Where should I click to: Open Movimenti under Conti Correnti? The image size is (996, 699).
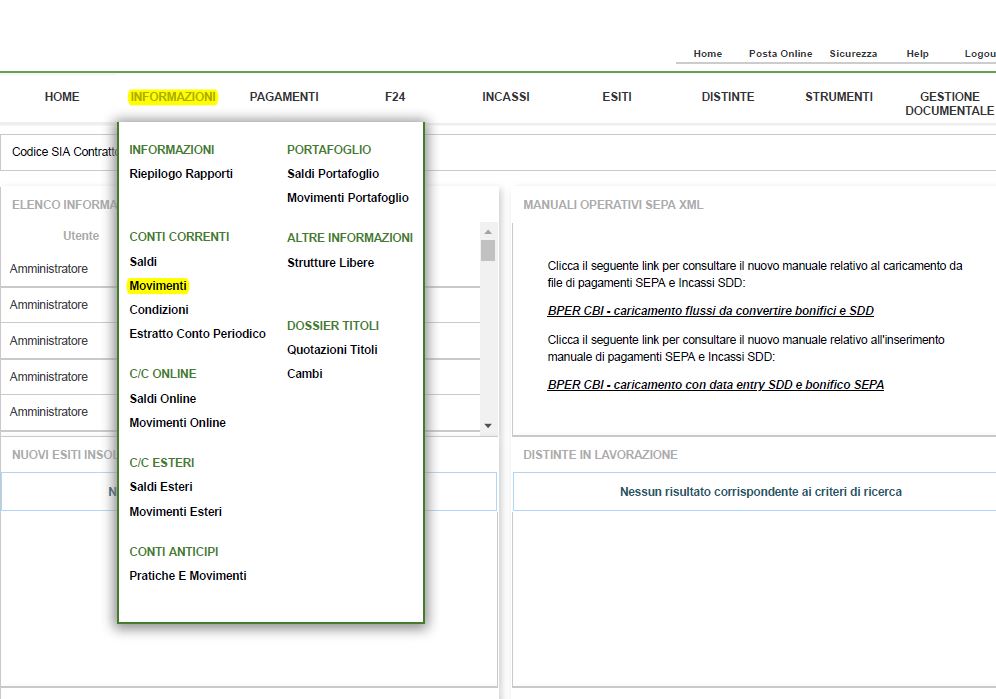pos(158,286)
